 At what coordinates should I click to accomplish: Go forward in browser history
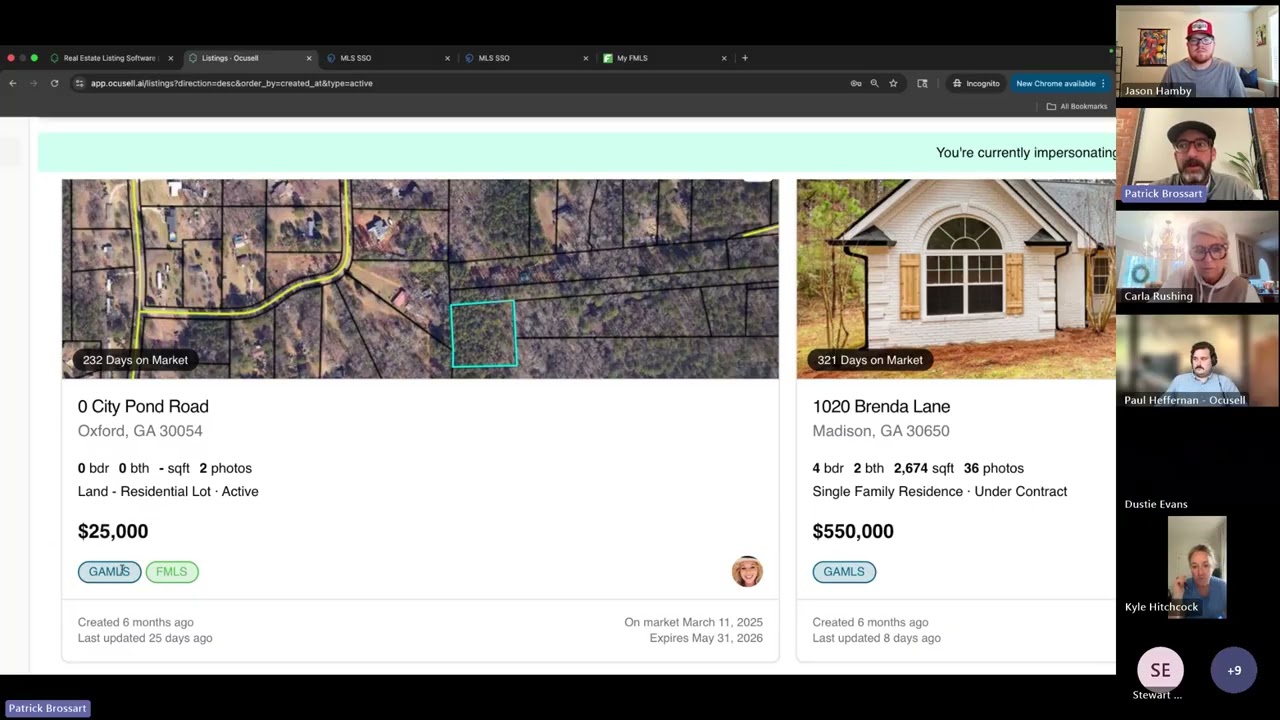33,83
